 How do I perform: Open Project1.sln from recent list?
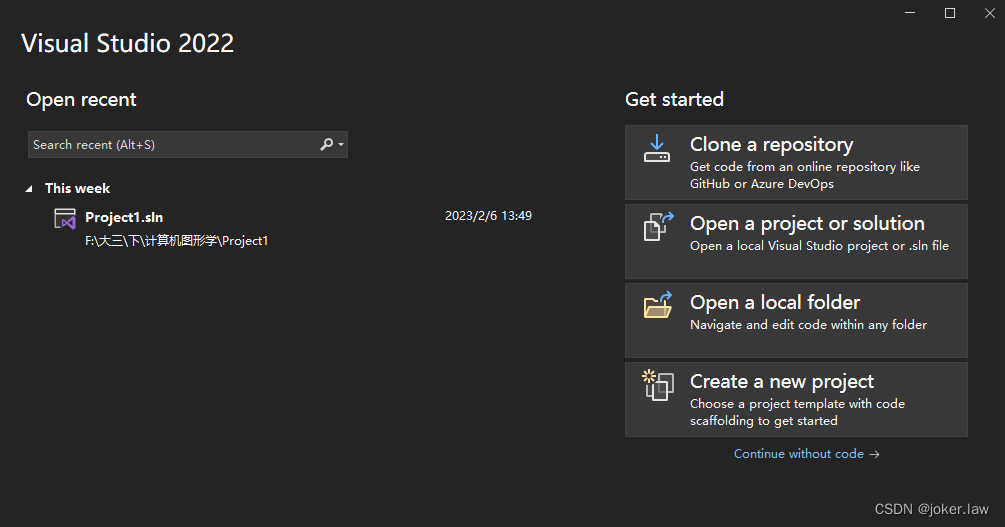[x=293, y=228]
